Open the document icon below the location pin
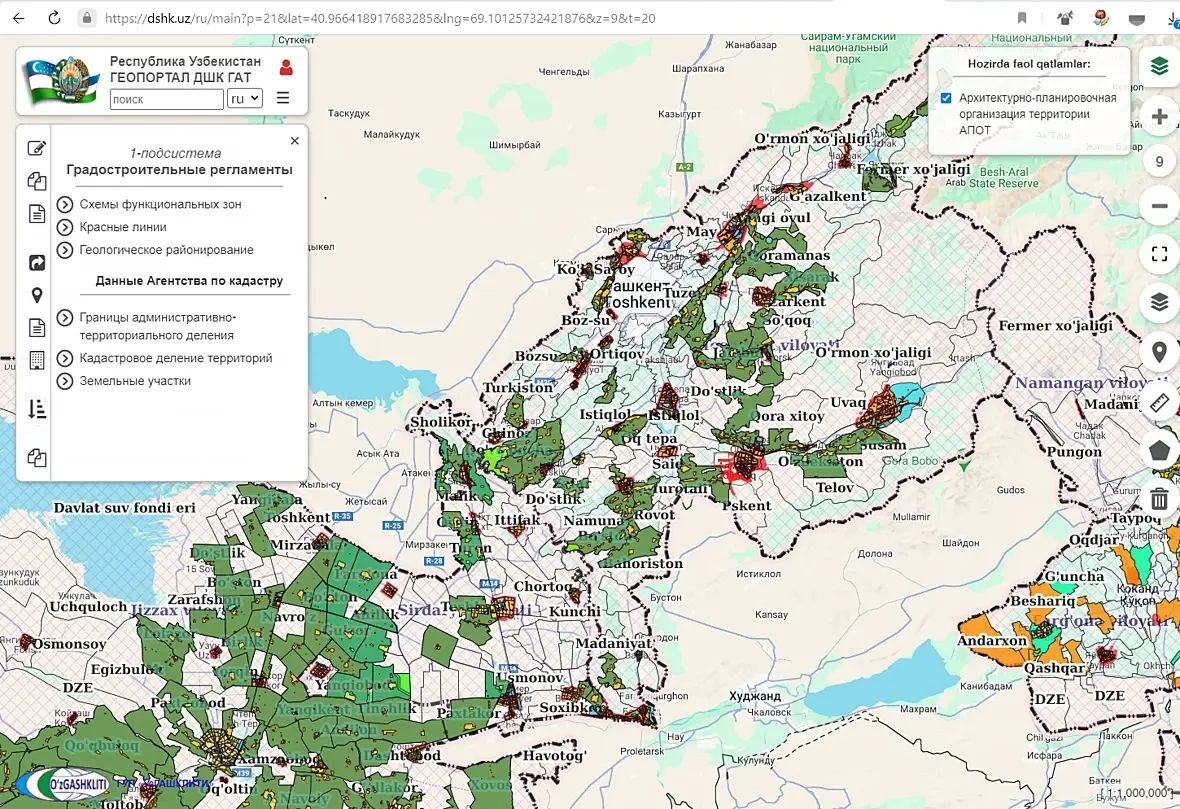The image size is (1180, 809). coord(36,327)
